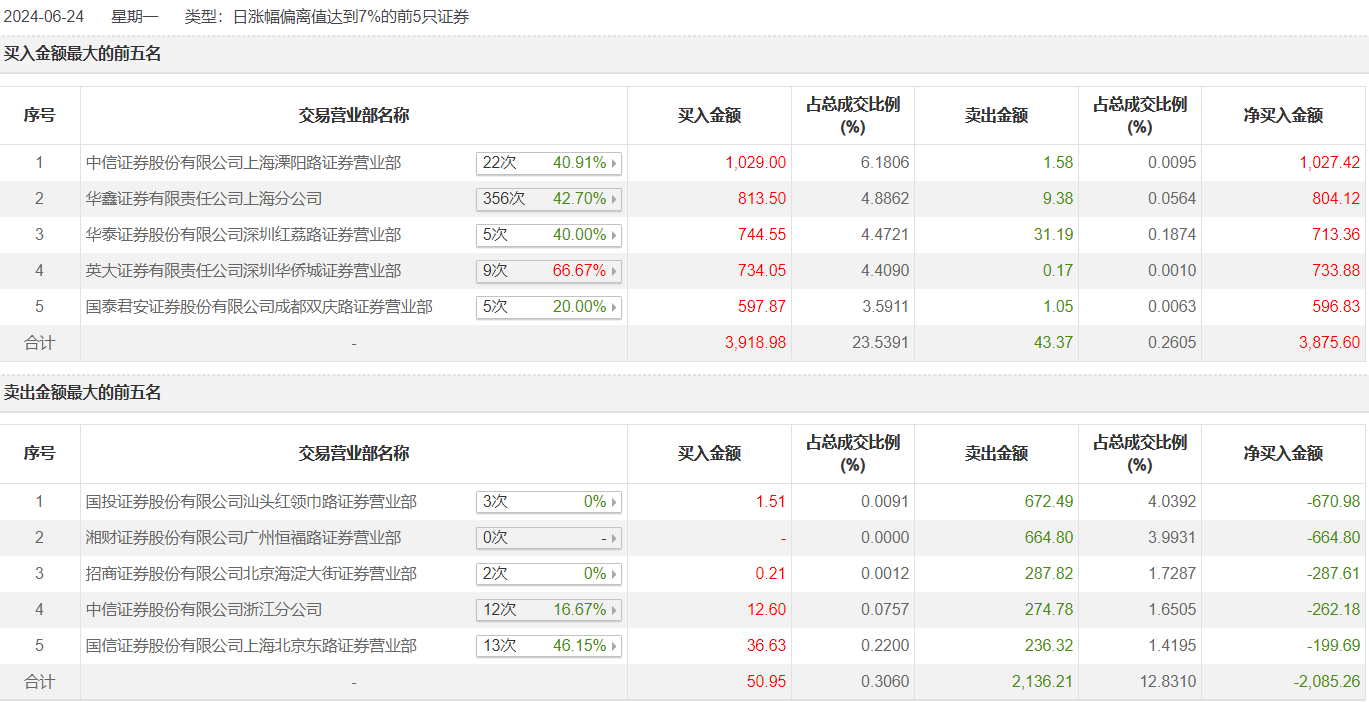Click the 交易营业部名称 header in the top table

[x=354, y=116]
